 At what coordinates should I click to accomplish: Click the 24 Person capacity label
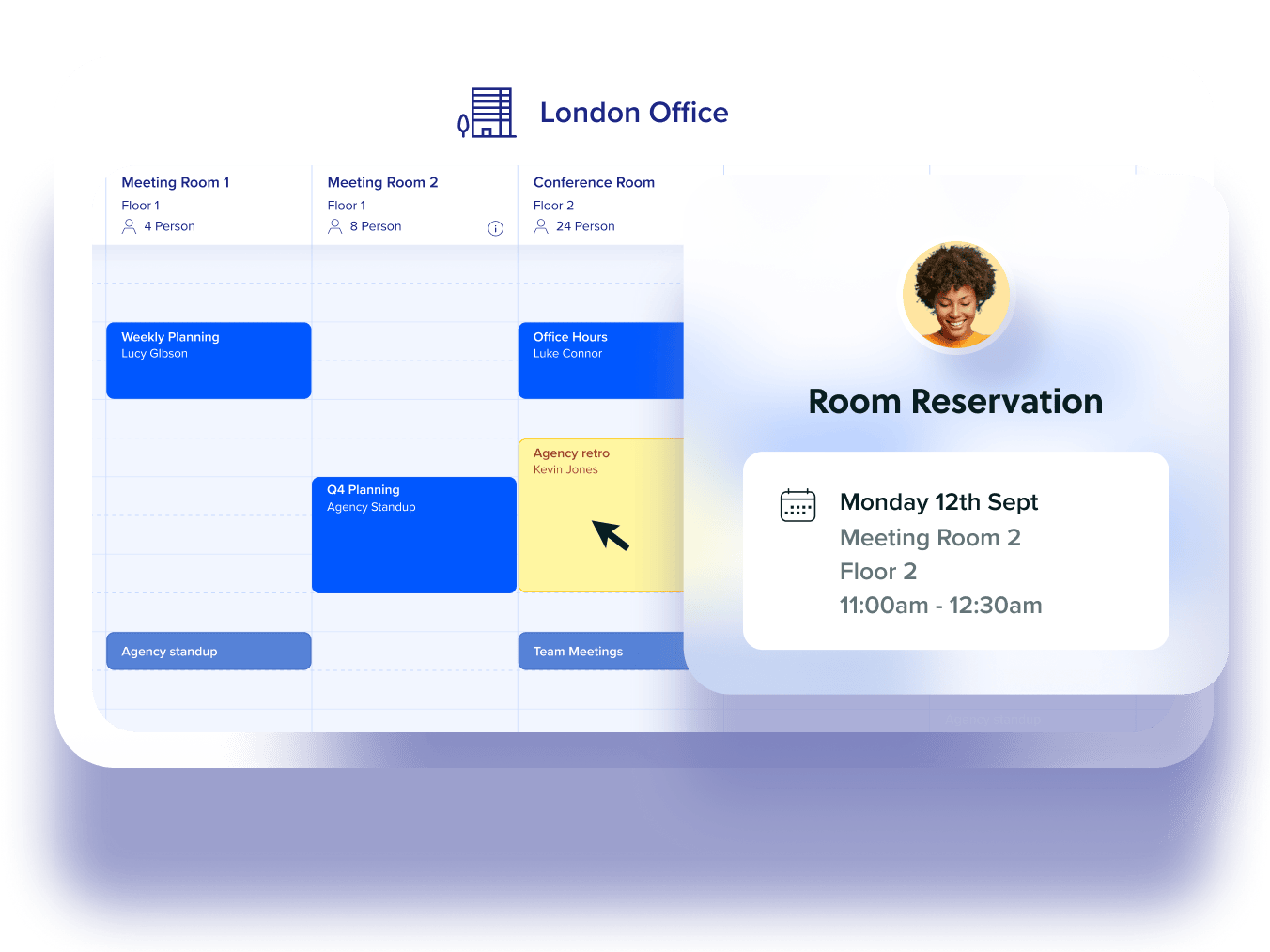click(585, 226)
